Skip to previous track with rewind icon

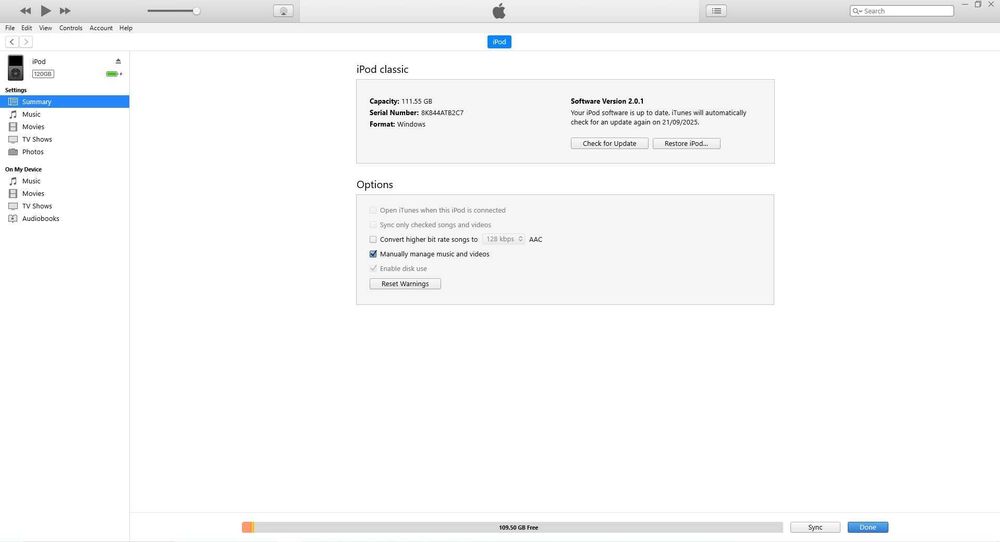click(26, 11)
